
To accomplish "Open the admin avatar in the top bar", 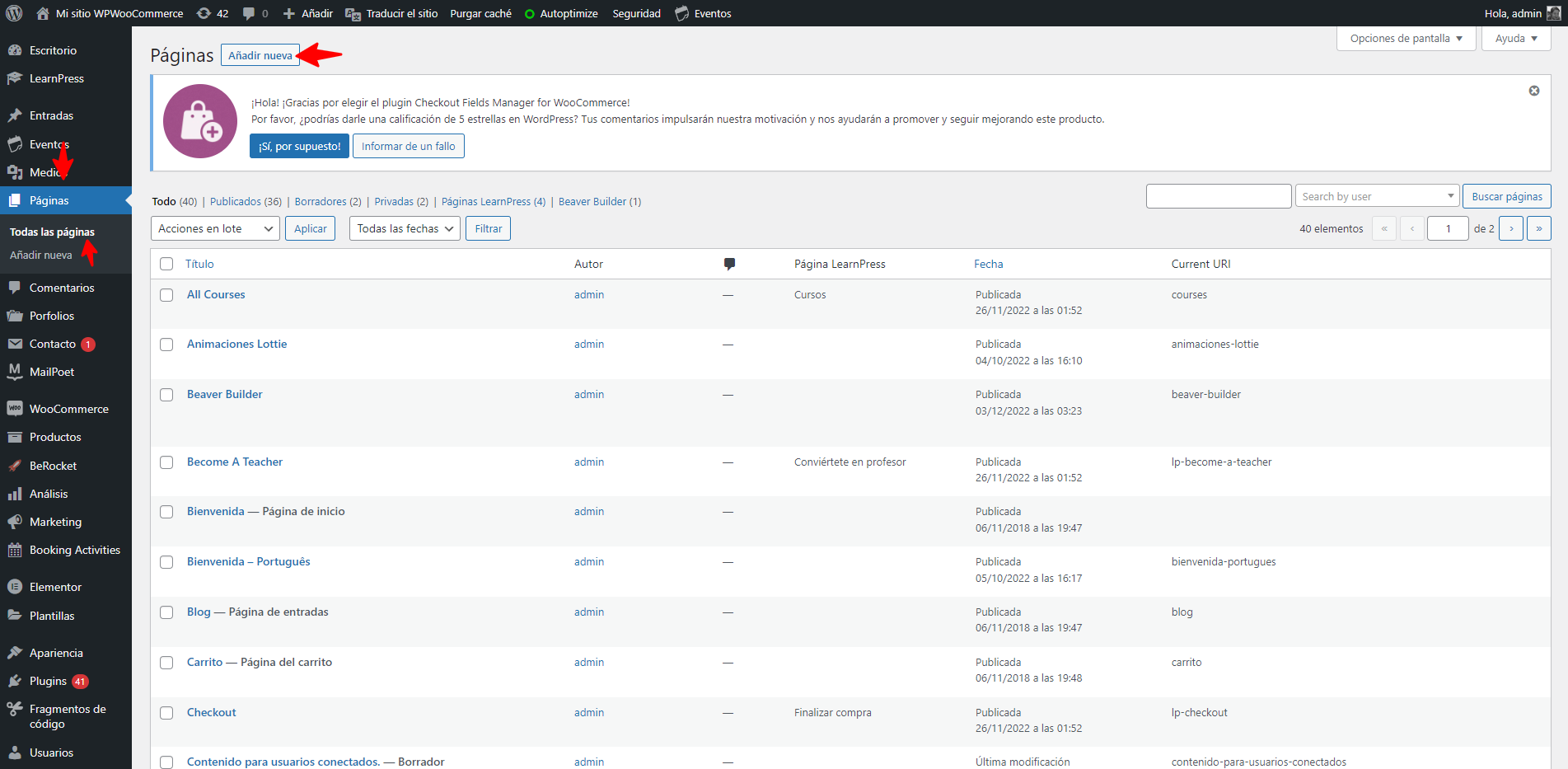I will coord(1553,13).
